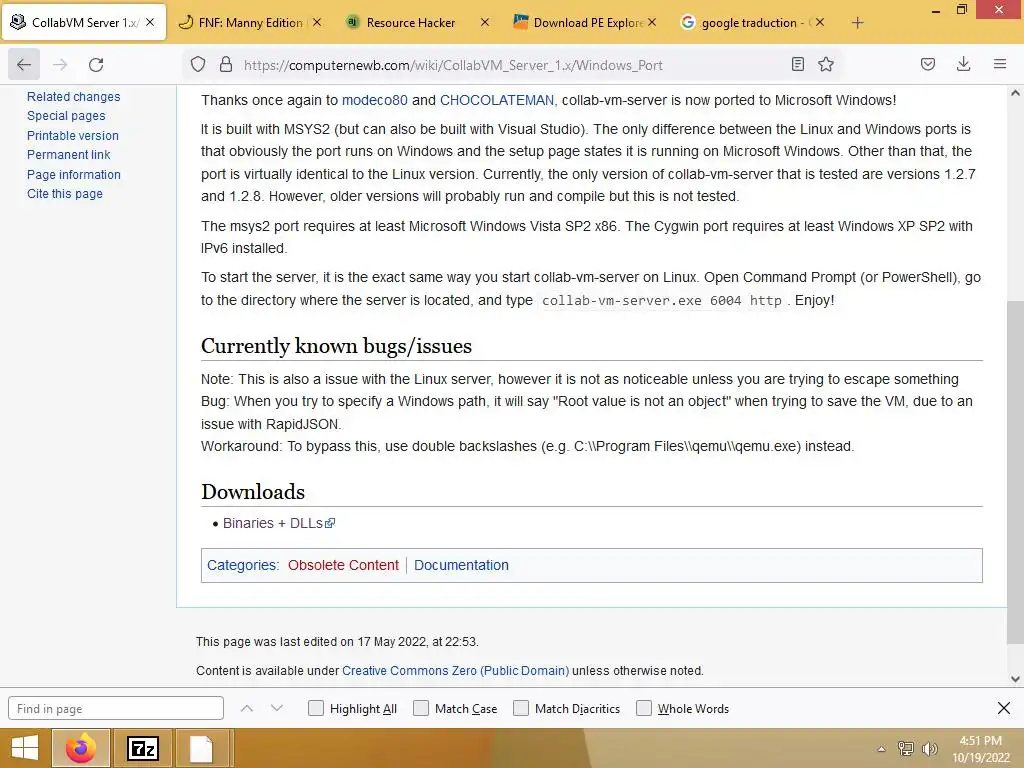Enable Whole Words checkbox
This screenshot has height=768, width=1024.
point(644,708)
